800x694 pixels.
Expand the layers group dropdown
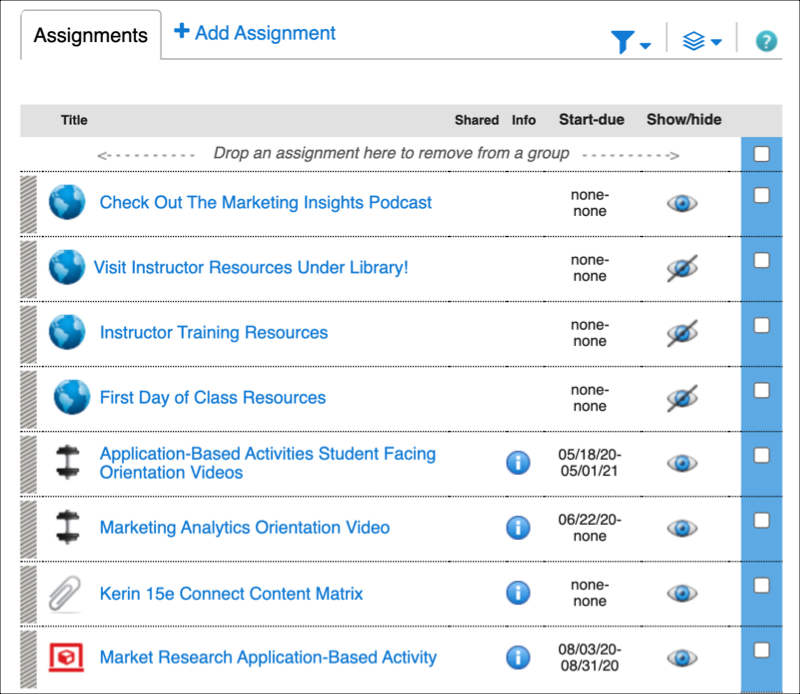[701, 42]
